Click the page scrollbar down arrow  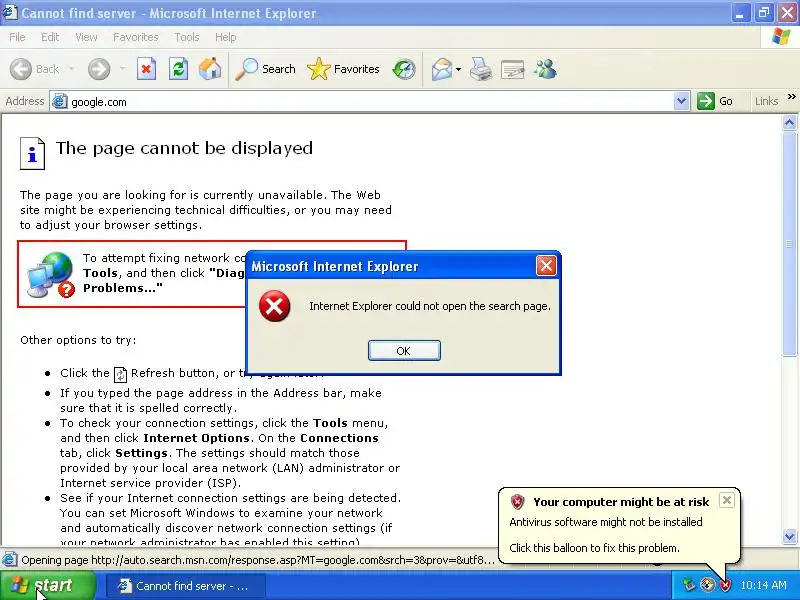pos(789,536)
